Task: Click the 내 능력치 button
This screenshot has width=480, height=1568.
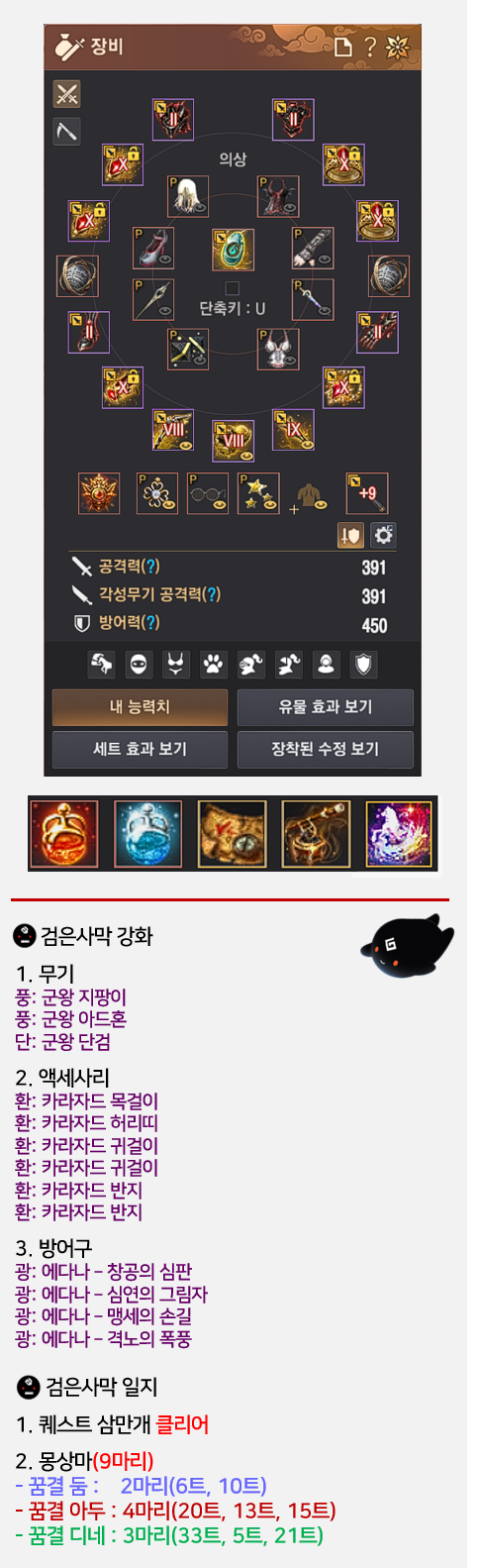Action: coord(140,707)
